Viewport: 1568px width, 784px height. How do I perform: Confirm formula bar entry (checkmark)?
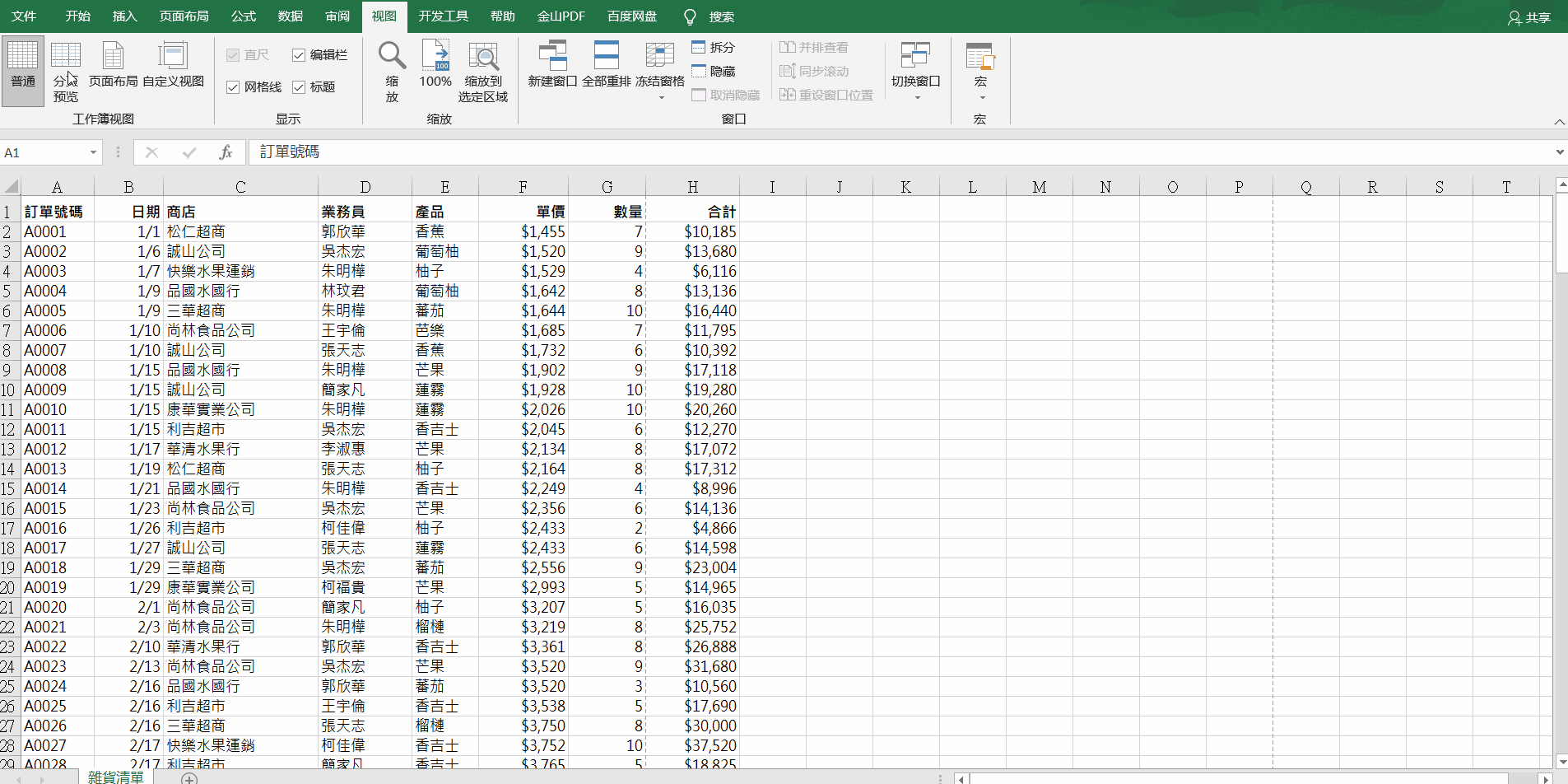point(189,152)
